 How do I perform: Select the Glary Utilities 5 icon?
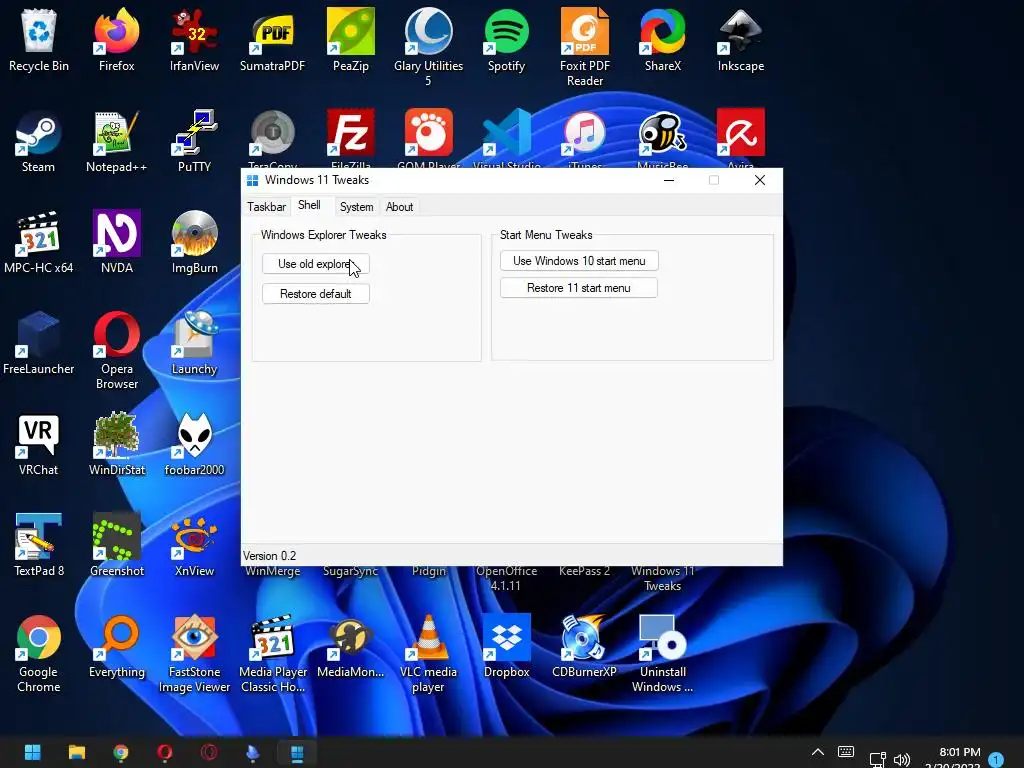click(x=428, y=47)
